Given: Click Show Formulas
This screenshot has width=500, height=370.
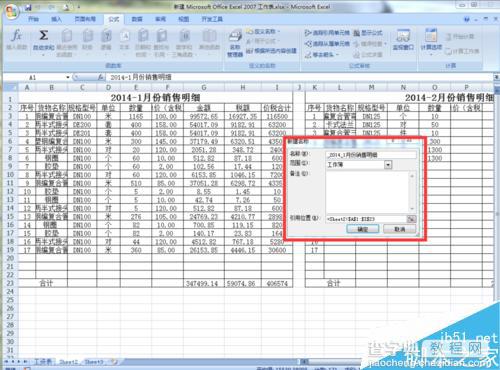Looking at the screenshot, I should (368, 33).
